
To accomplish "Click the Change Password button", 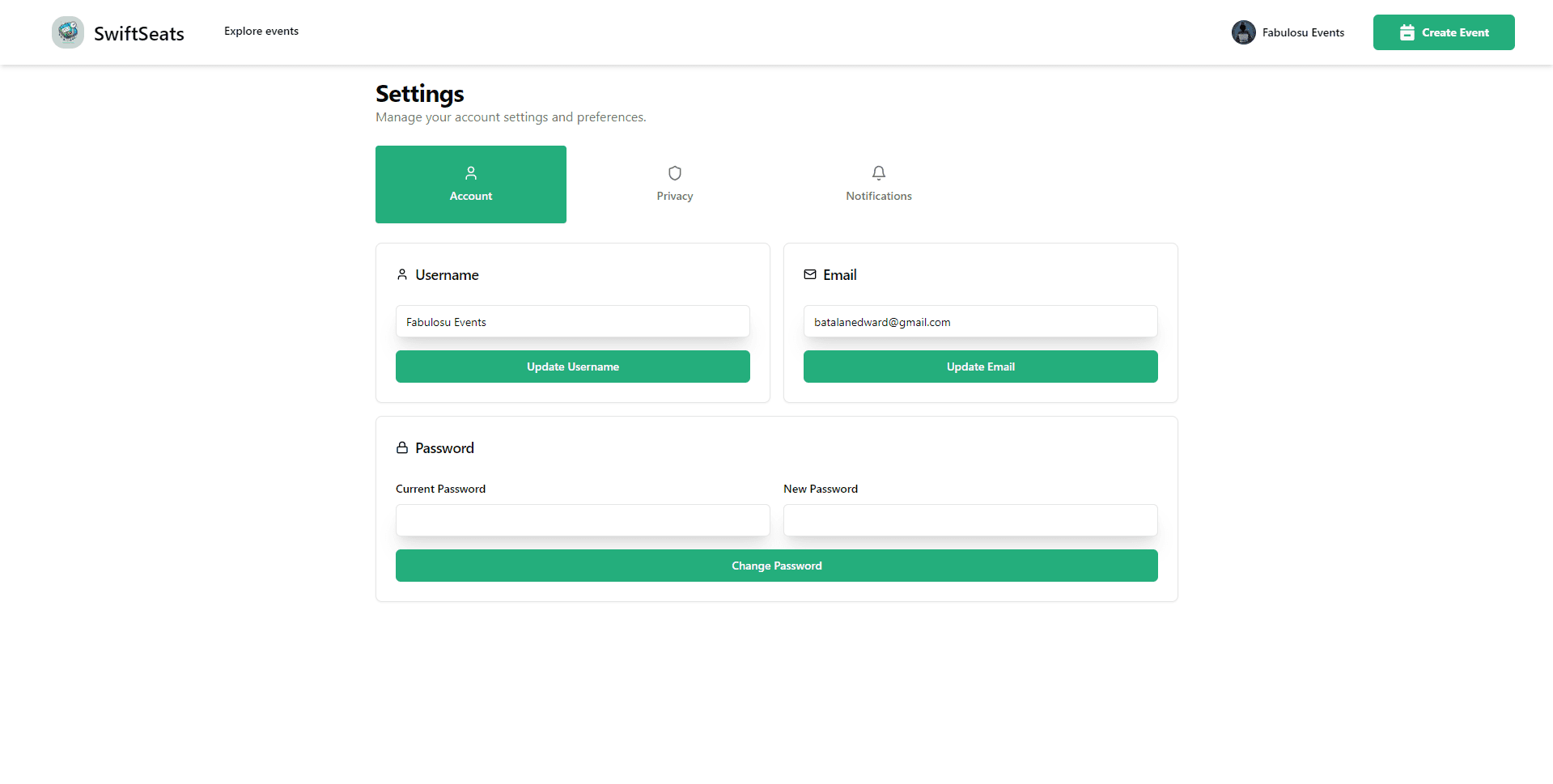I will (x=776, y=565).
